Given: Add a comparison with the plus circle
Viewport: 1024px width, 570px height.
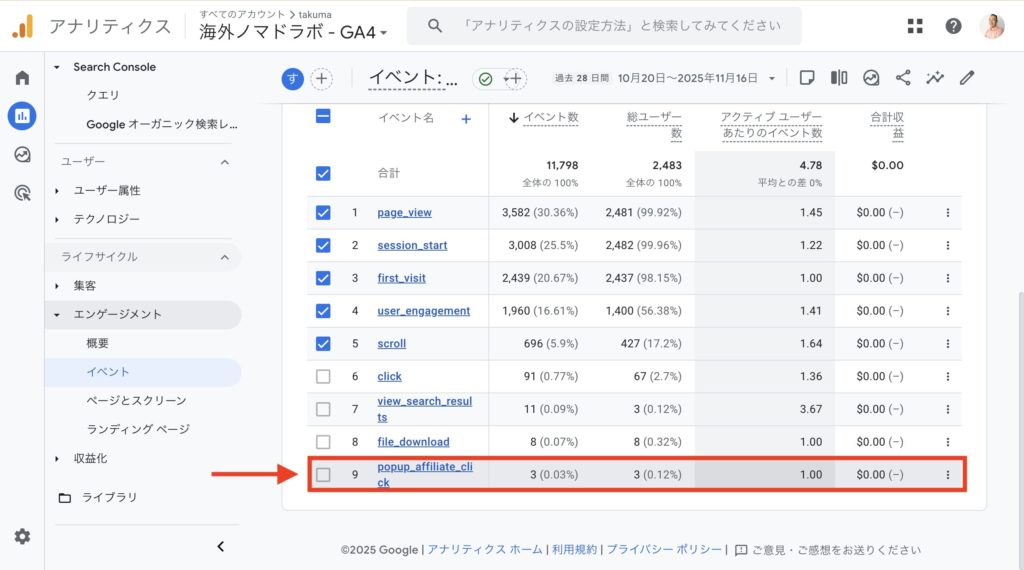Looking at the screenshot, I should 321,79.
